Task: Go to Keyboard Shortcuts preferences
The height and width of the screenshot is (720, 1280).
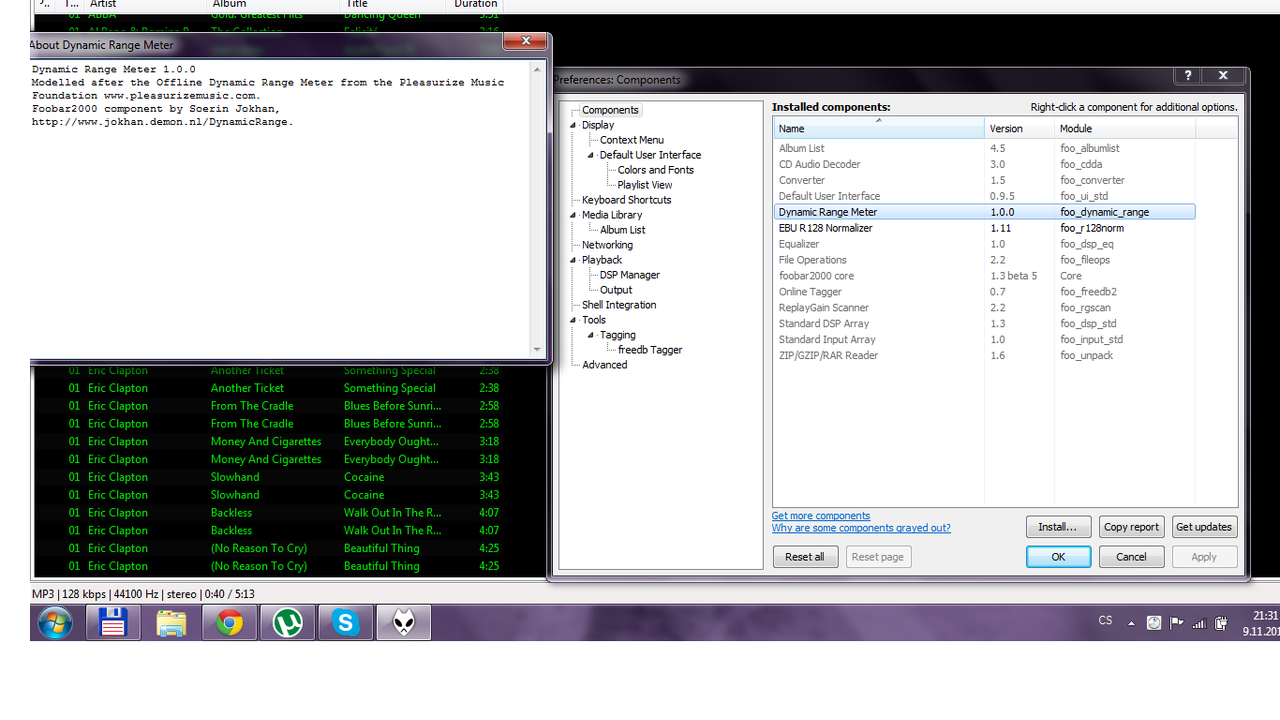Action: click(x=626, y=200)
